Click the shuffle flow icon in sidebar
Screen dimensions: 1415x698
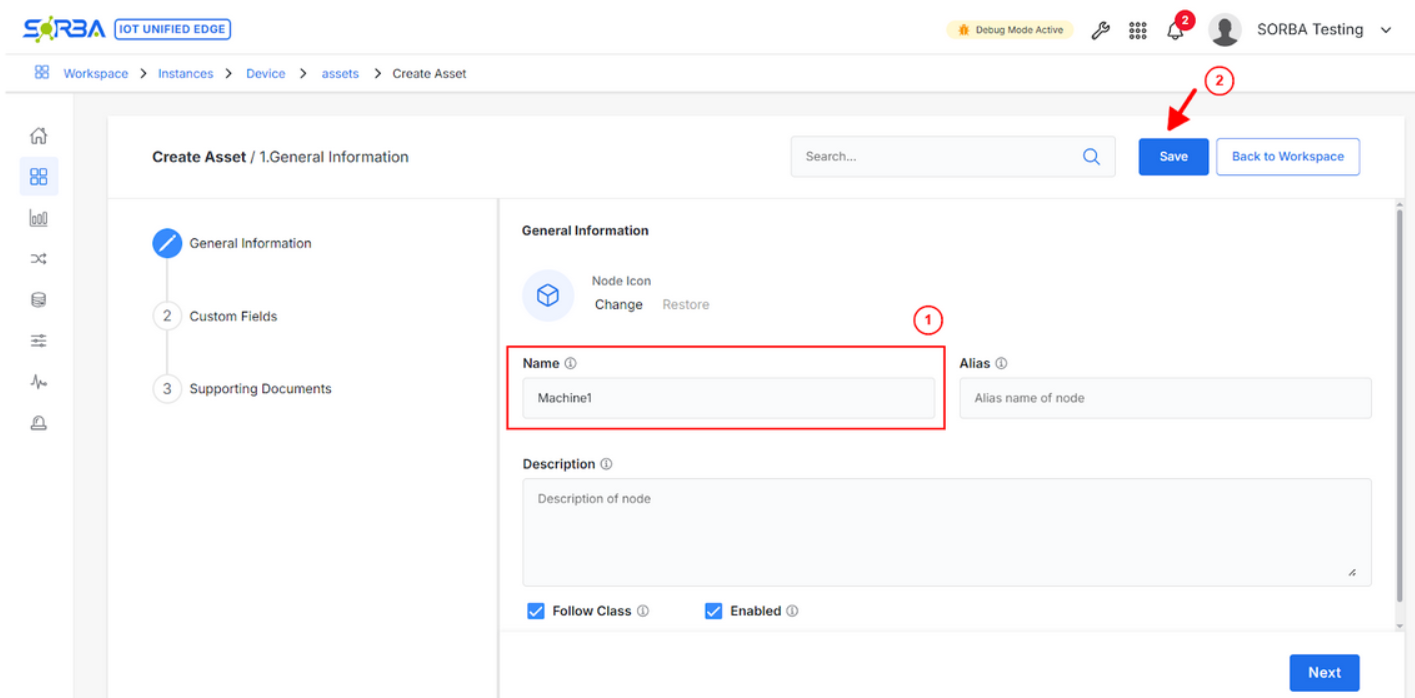38,259
